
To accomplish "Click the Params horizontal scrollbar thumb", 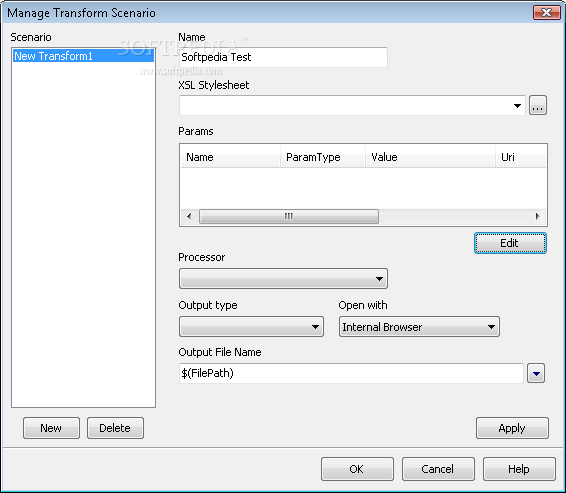I will pos(289,217).
